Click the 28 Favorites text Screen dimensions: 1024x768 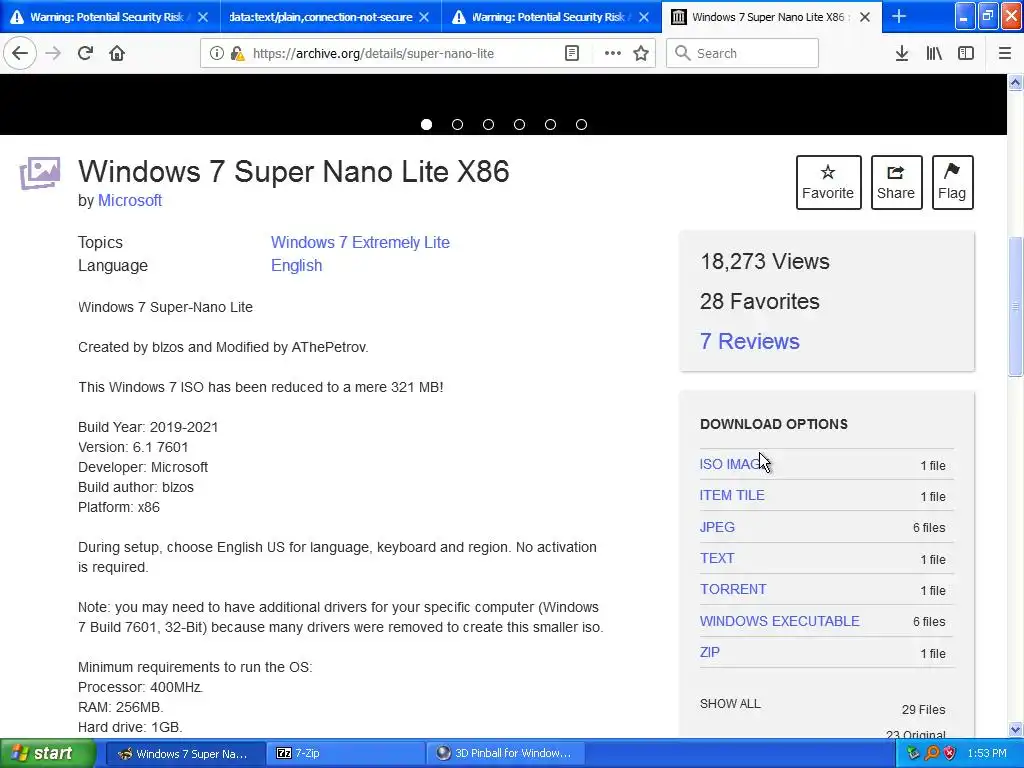pos(760,301)
